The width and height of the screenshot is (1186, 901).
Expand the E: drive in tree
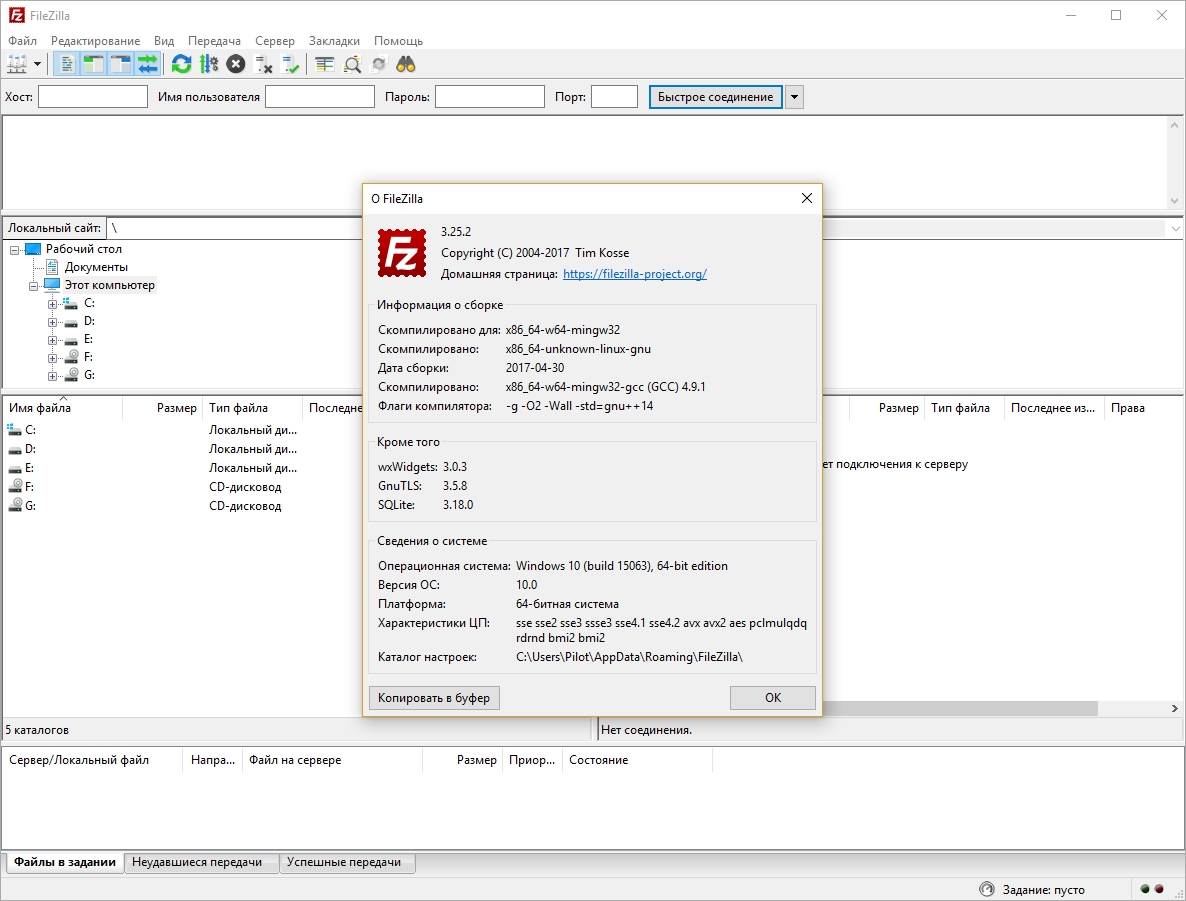52,340
